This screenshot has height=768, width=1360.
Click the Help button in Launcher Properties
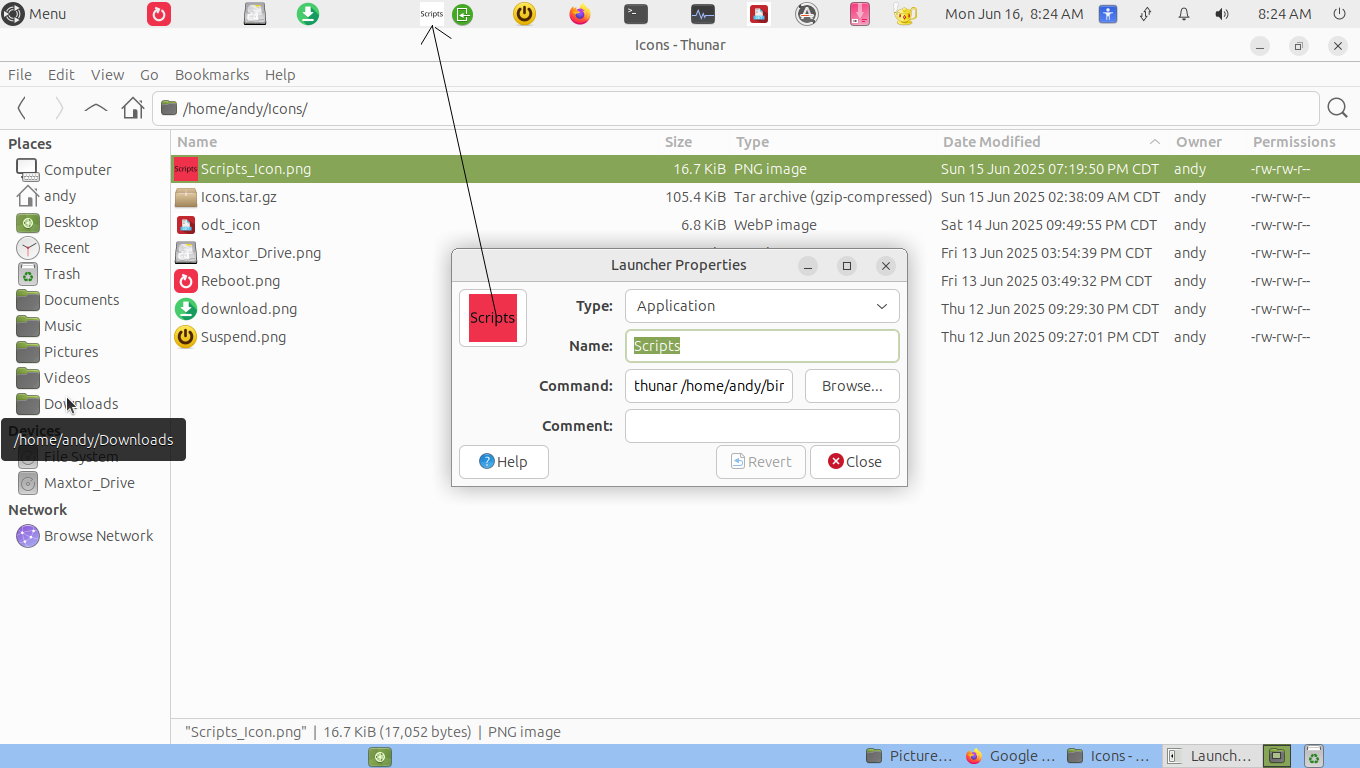pyautogui.click(x=504, y=462)
